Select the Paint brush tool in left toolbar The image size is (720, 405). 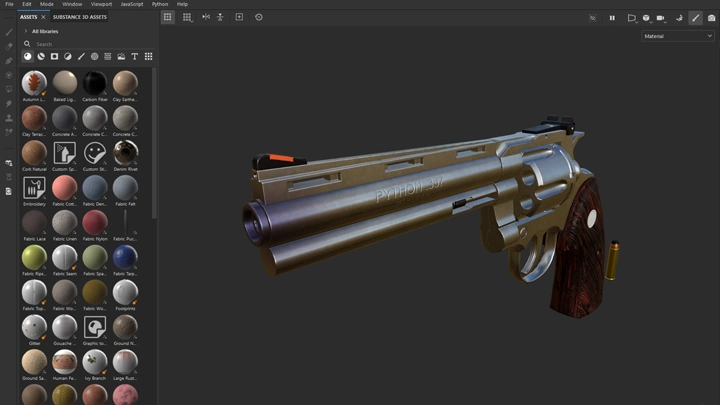click(x=9, y=32)
